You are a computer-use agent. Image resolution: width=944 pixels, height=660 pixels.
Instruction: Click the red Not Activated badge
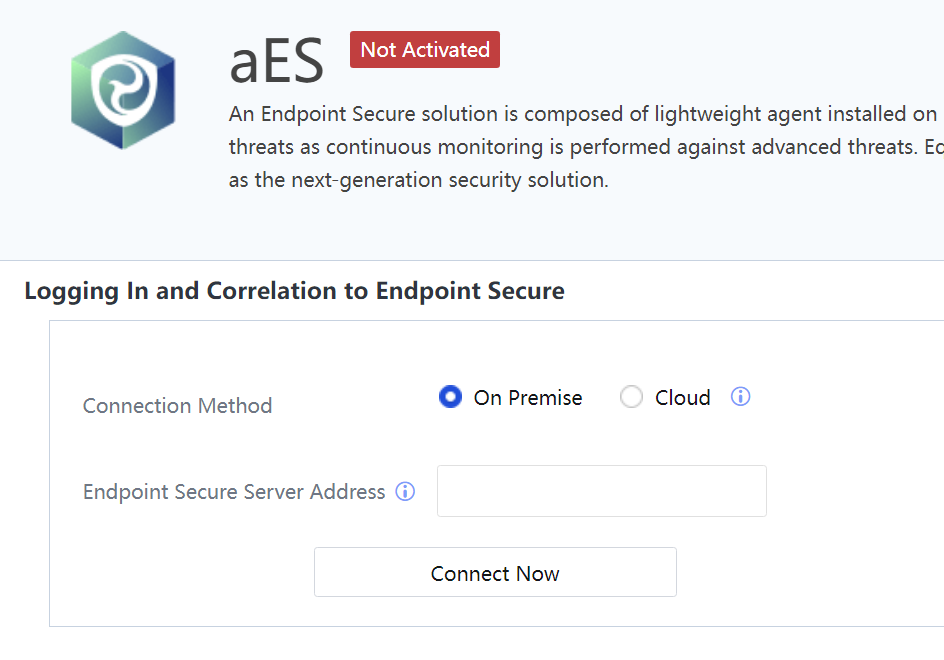tap(425, 50)
